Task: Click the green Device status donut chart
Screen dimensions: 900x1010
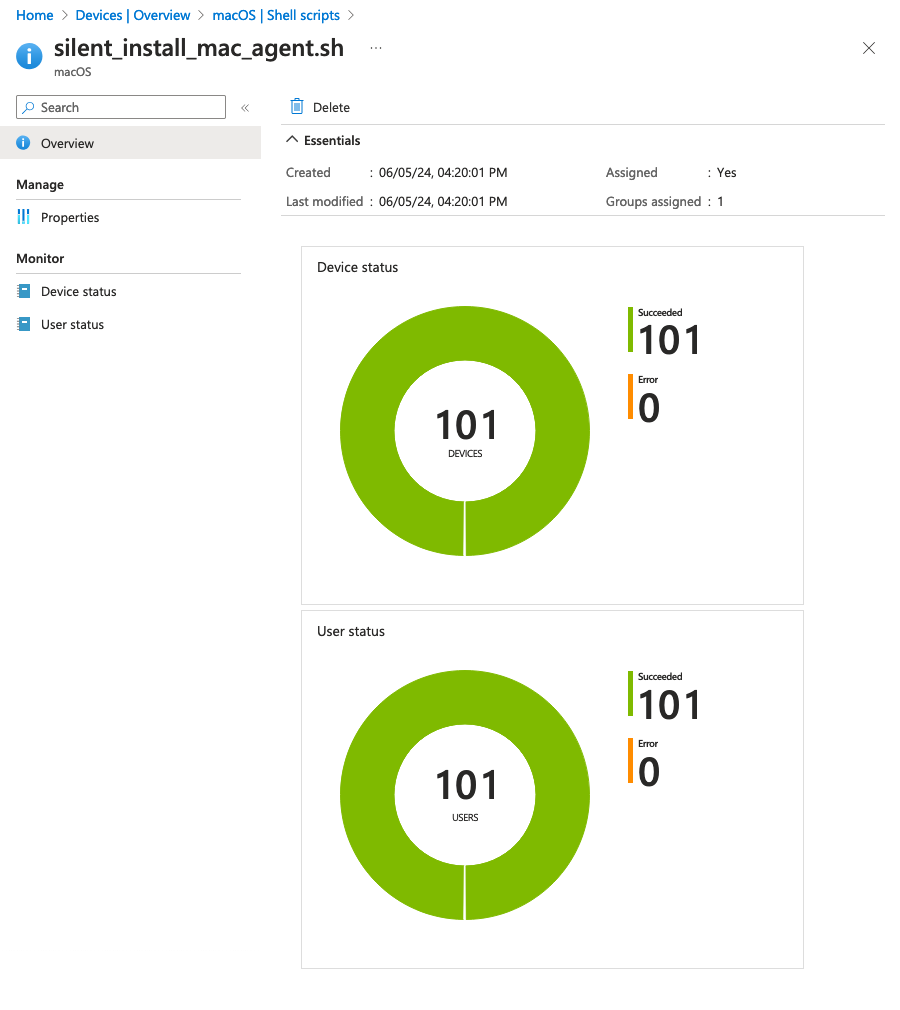Action: click(x=365, y=430)
